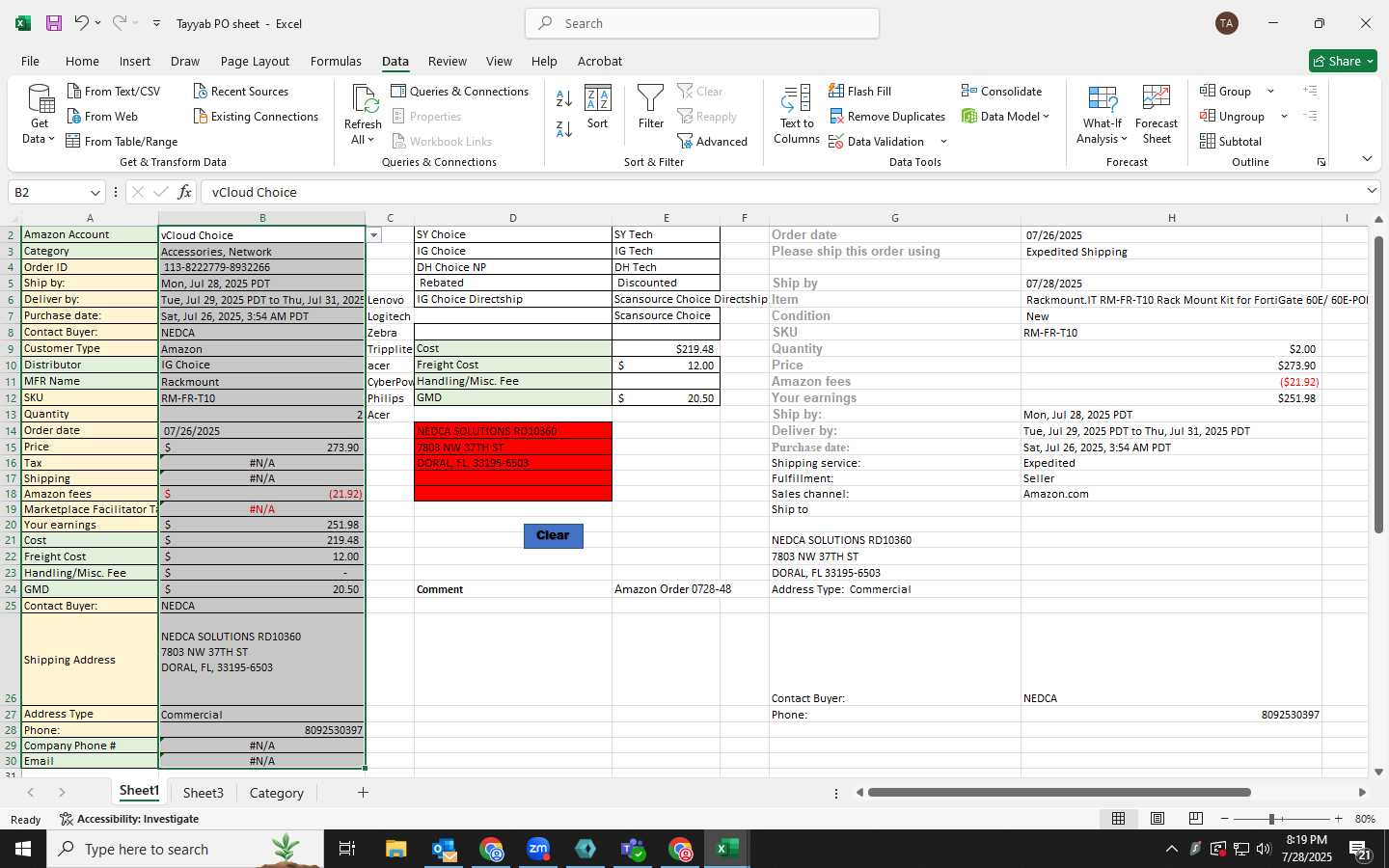The width and height of the screenshot is (1389, 868).
Task: Click the Save icon in title bar
Action: tap(54, 23)
